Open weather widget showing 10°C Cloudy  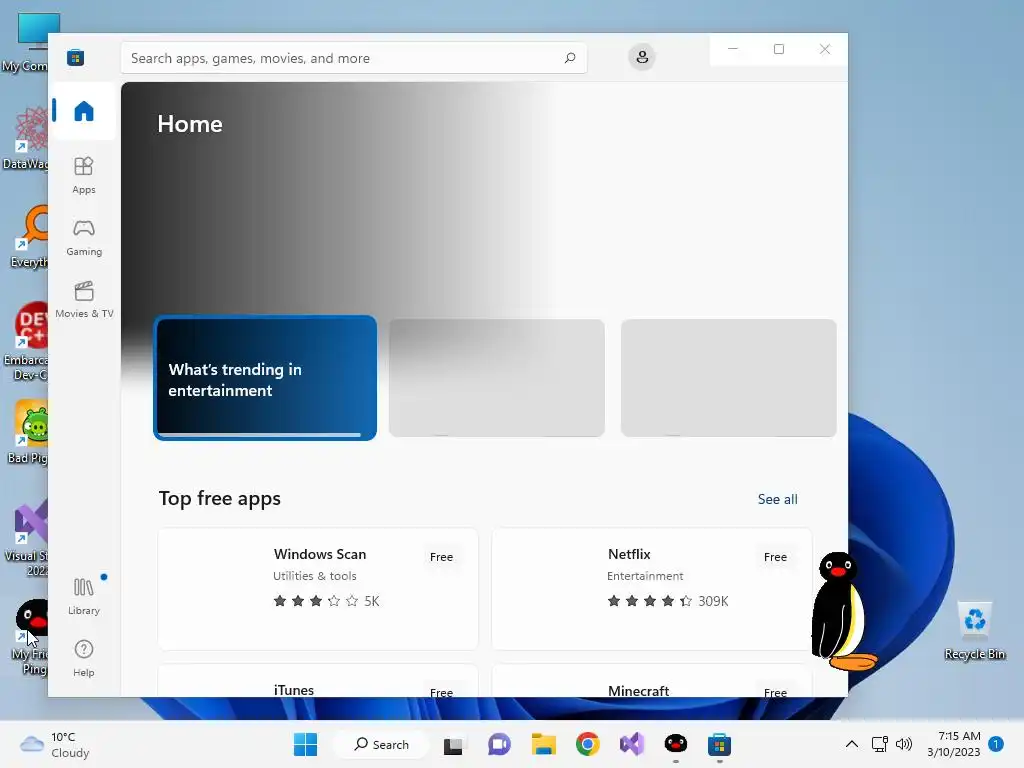click(x=55, y=744)
